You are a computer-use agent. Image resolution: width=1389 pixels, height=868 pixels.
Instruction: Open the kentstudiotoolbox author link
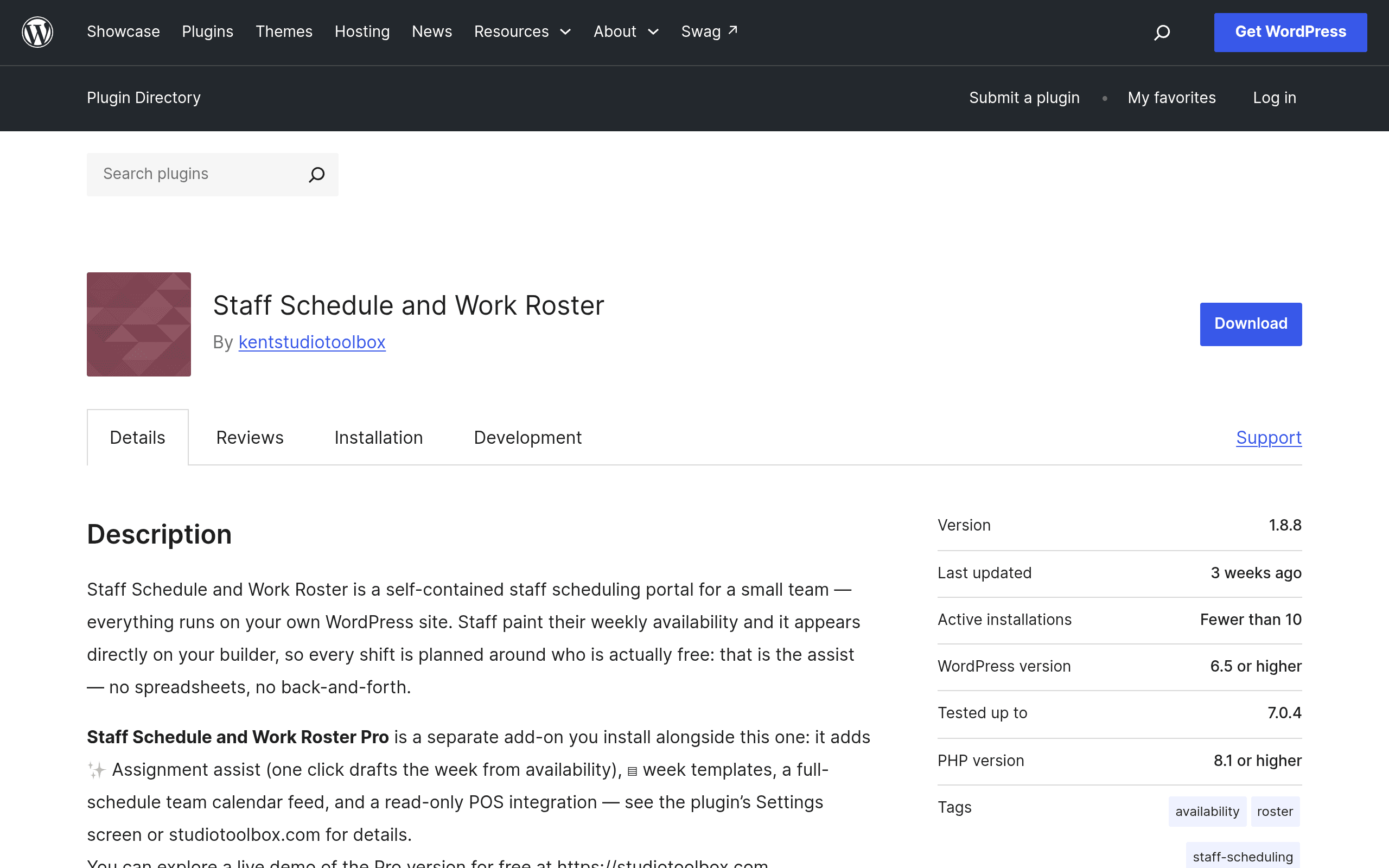click(312, 342)
